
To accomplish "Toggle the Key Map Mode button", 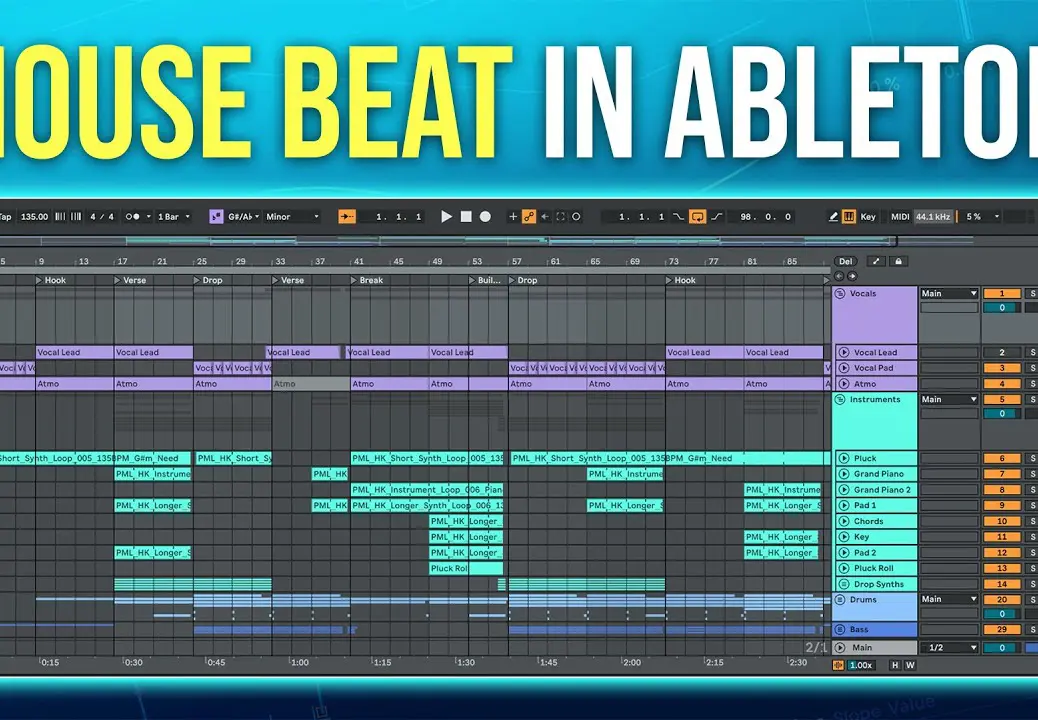I will 868,216.
